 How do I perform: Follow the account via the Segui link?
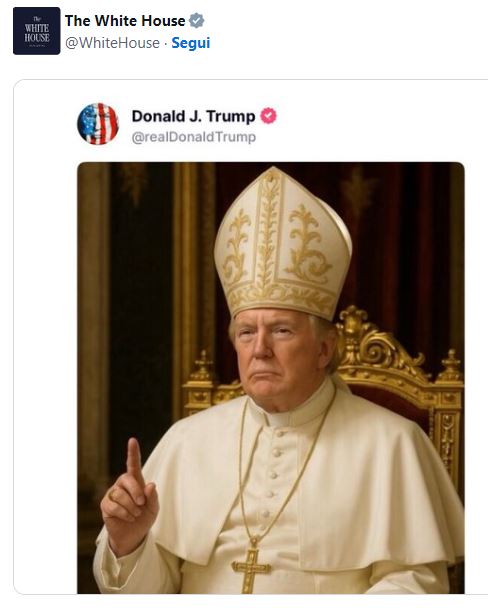[x=191, y=43]
